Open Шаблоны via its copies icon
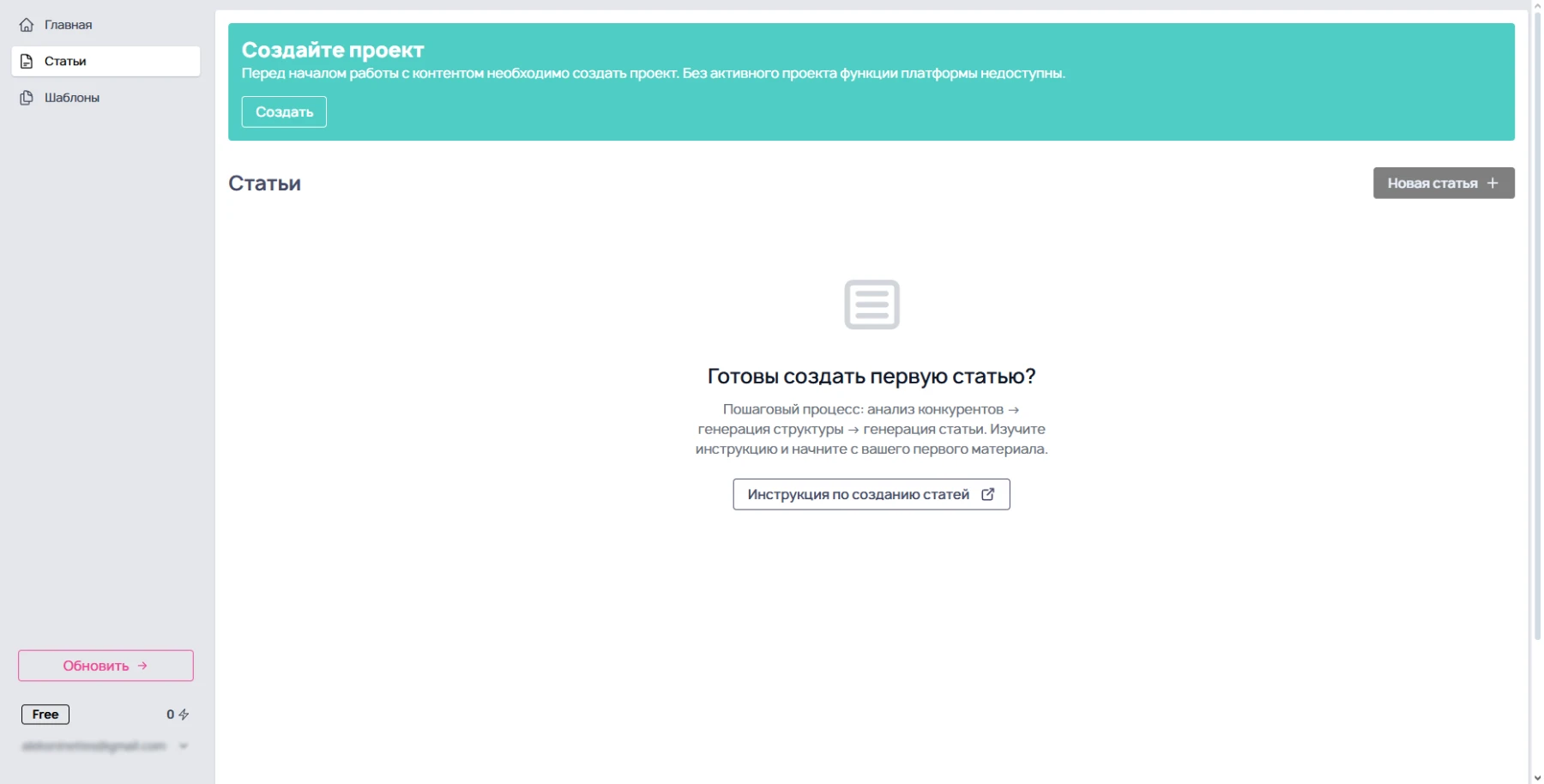 tap(27, 97)
